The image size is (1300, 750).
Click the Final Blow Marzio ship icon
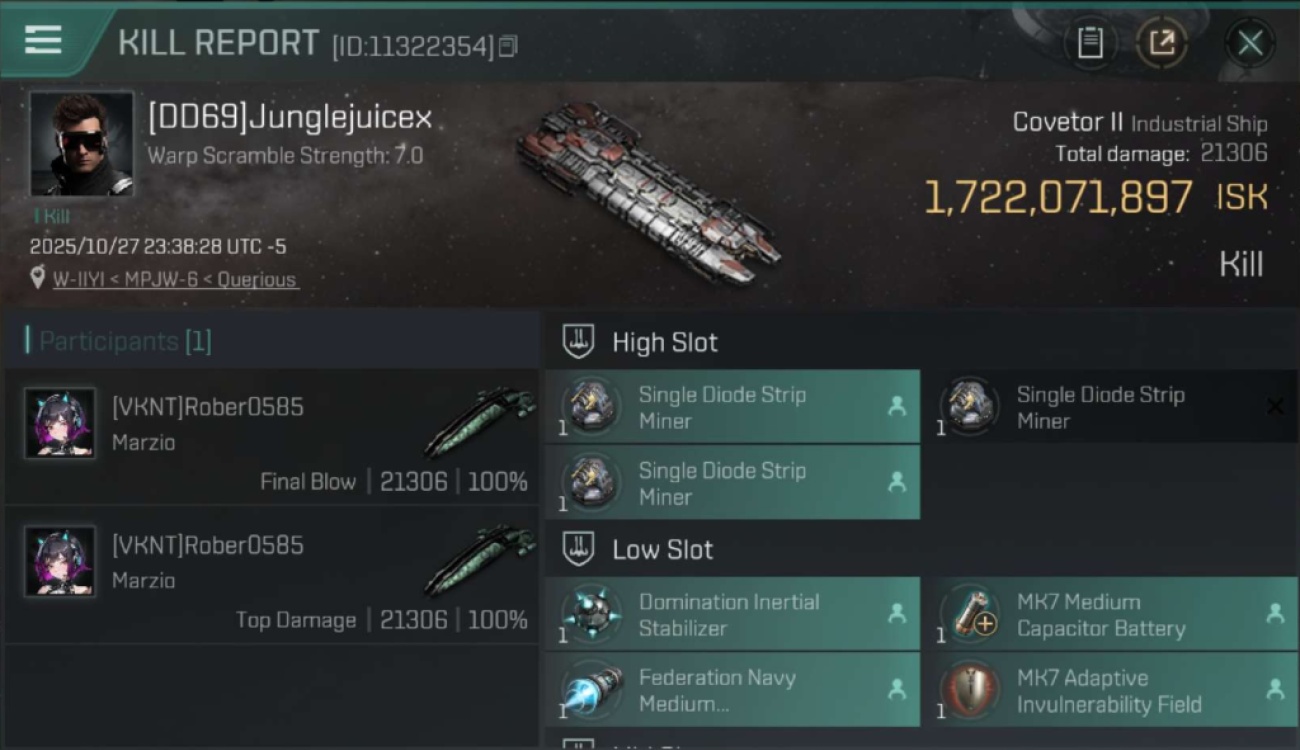[x=478, y=421]
